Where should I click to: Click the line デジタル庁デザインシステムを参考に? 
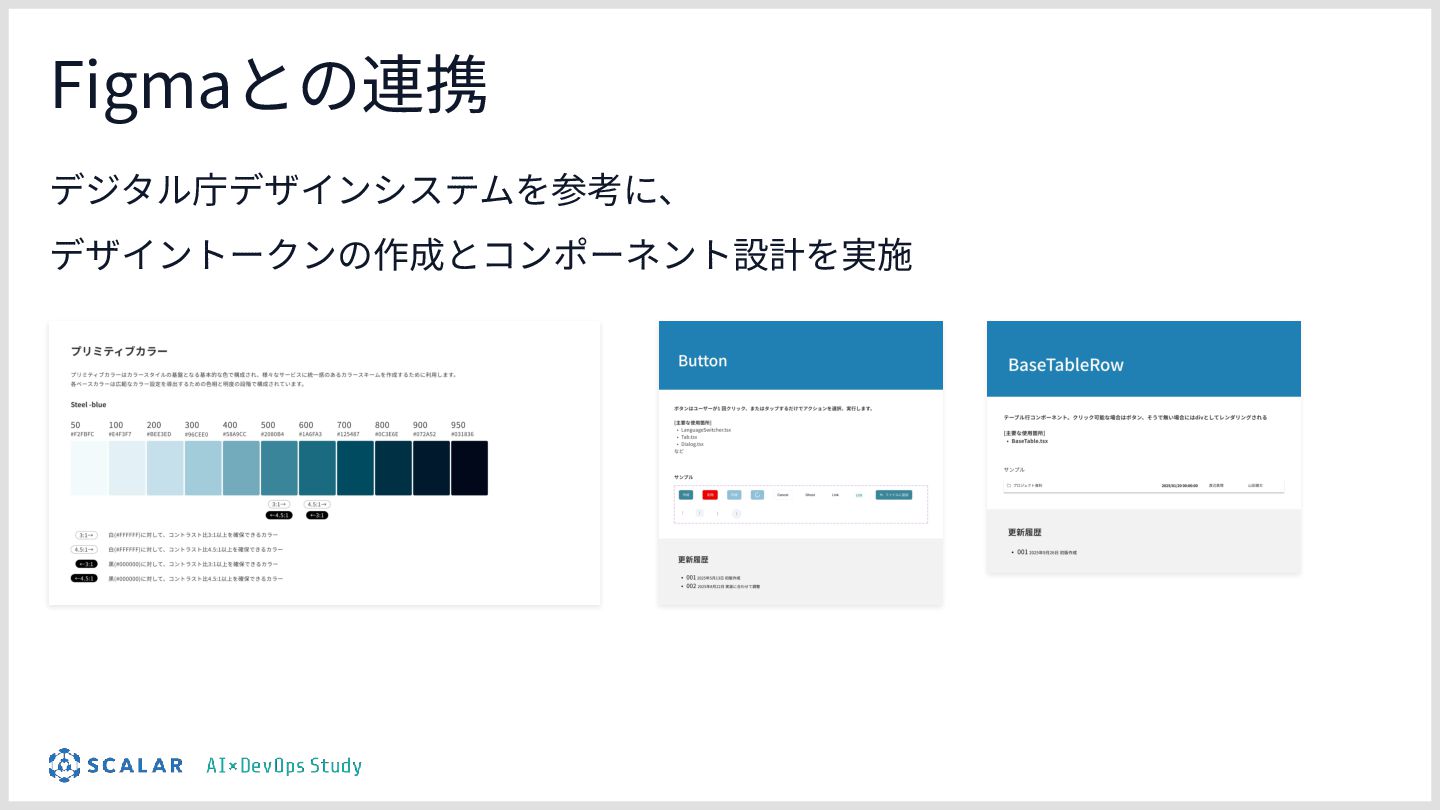(365, 189)
